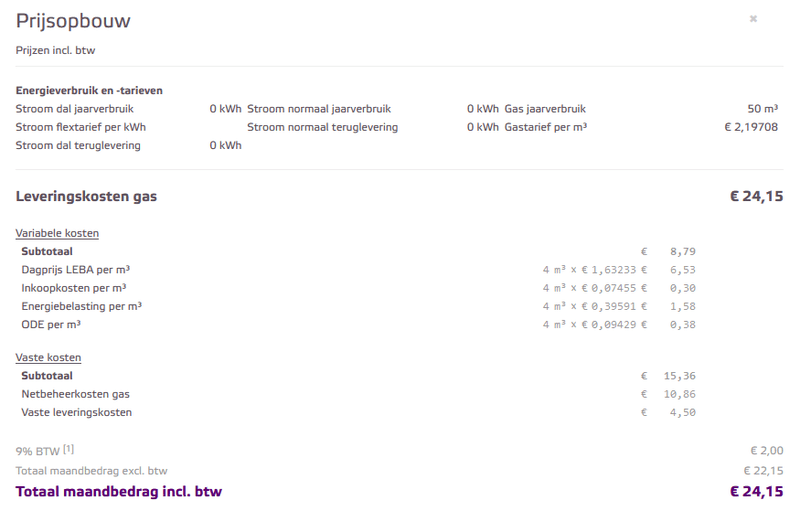The height and width of the screenshot is (511, 800).
Task: Click the Totaal maandbedrag excl. btw label
Action: (92, 470)
